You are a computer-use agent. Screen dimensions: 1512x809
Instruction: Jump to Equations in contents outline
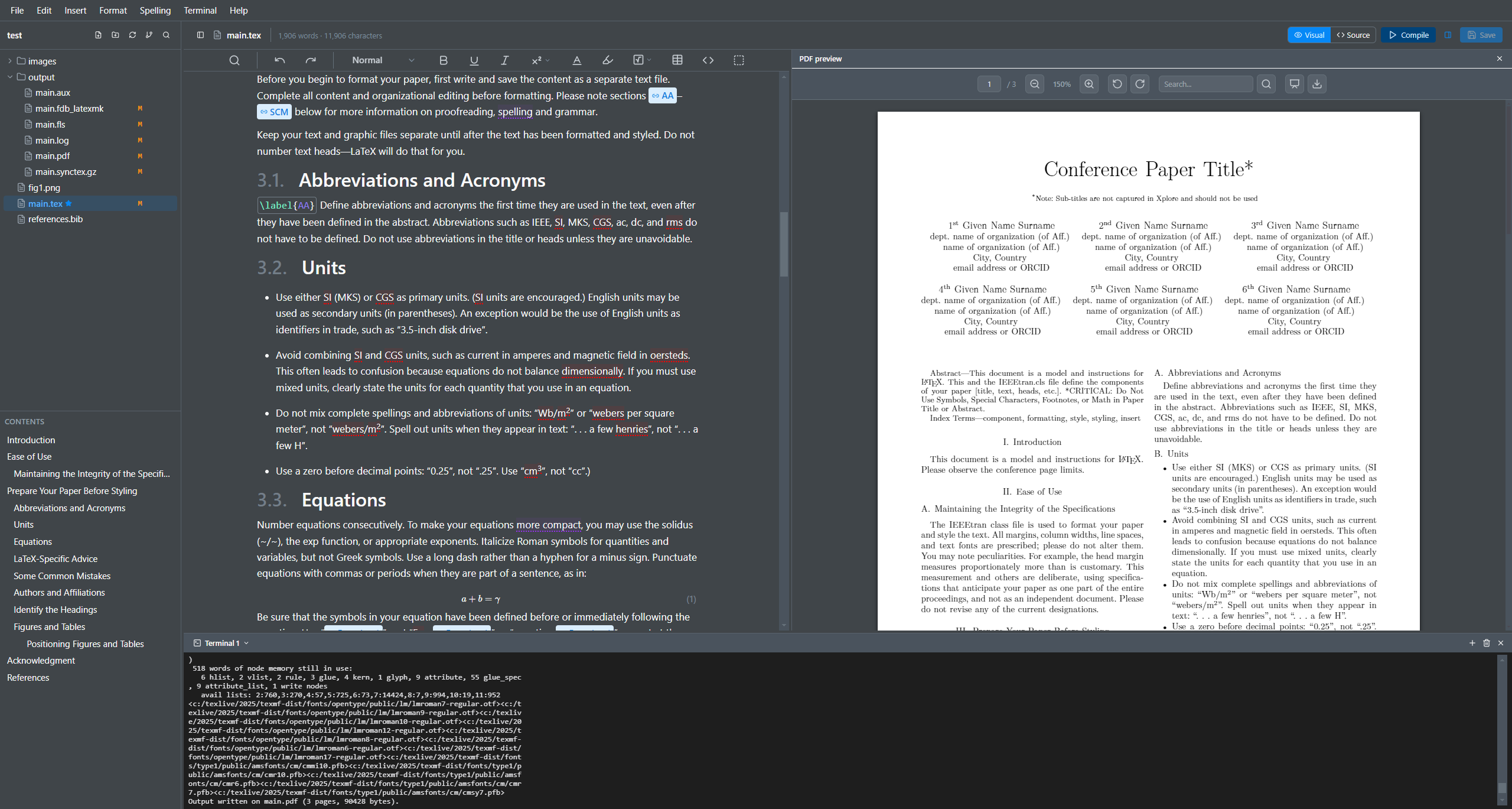tap(32, 542)
